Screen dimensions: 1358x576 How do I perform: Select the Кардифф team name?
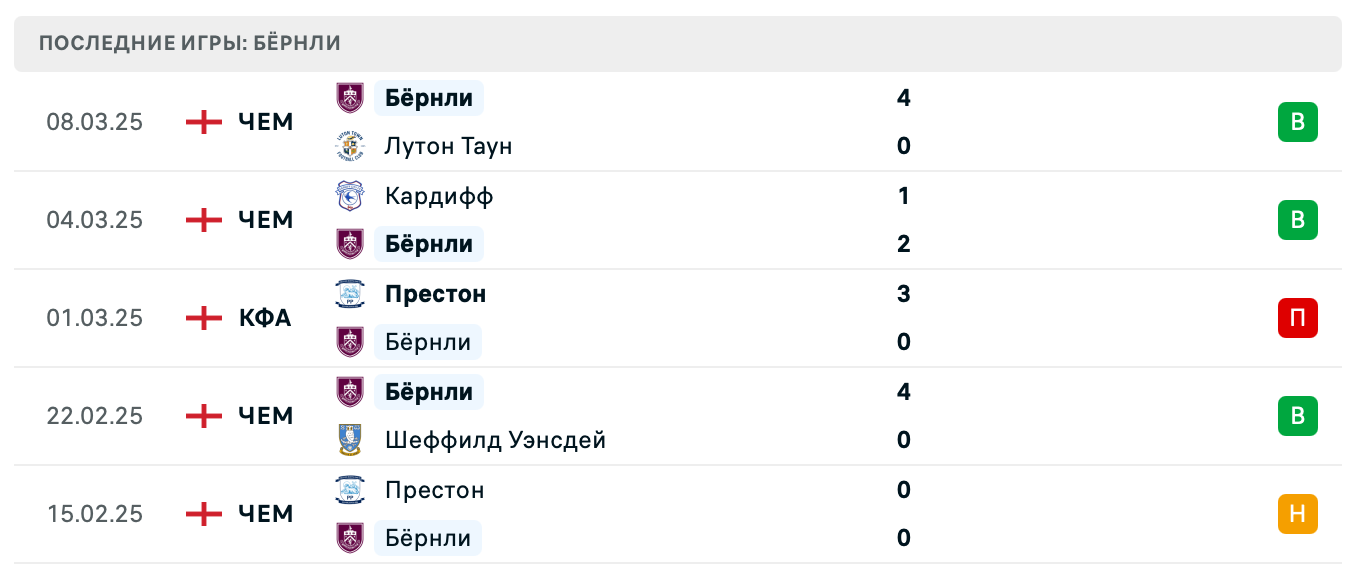tap(439, 196)
